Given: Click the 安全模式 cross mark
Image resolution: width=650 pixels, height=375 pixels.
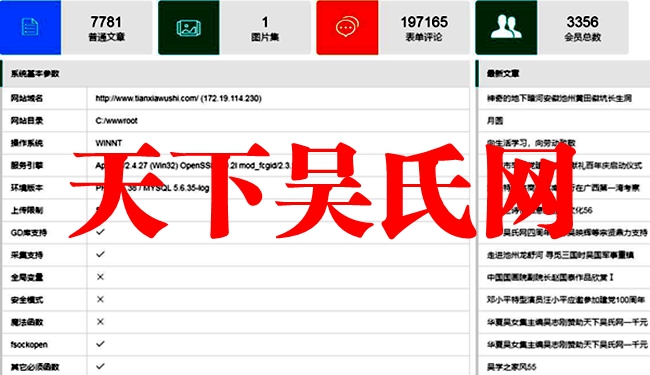Looking at the screenshot, I should tap(100, 299).
